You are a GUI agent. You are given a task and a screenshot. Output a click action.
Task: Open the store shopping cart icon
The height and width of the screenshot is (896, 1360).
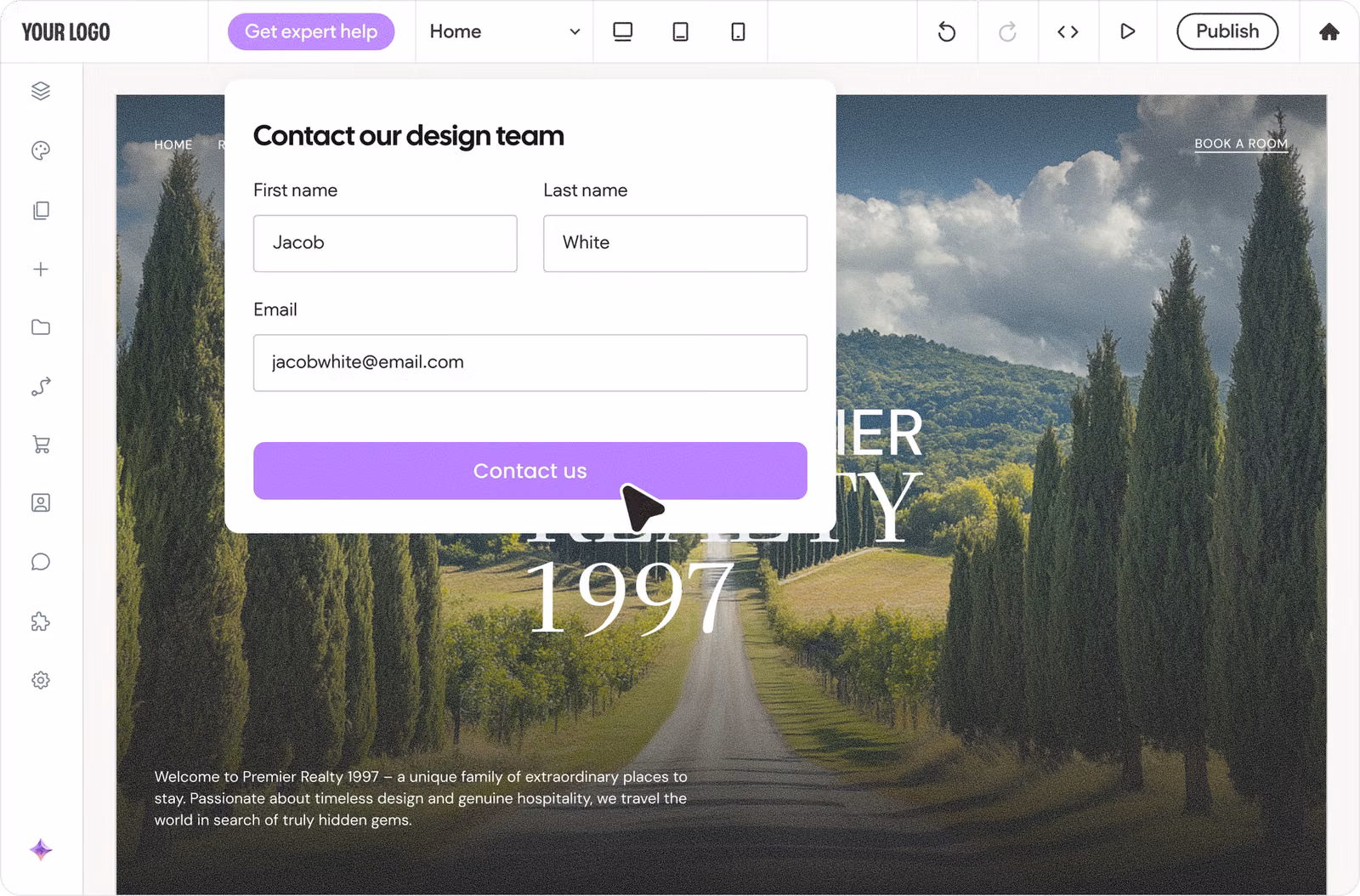pos(41,445)
